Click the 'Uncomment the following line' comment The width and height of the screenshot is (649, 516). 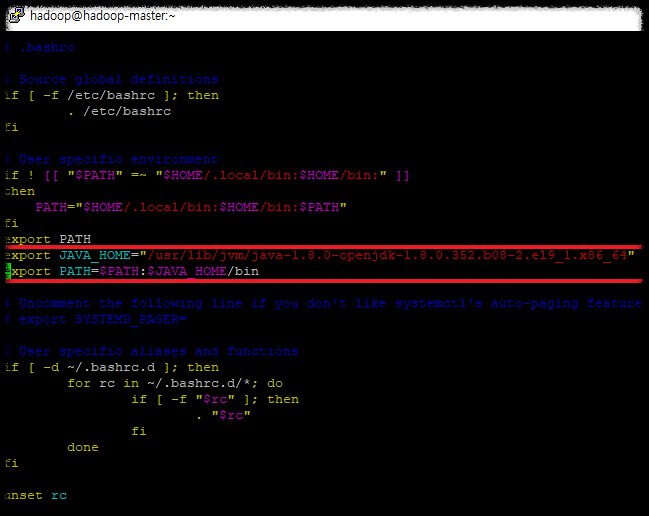(x=324, y=303)
